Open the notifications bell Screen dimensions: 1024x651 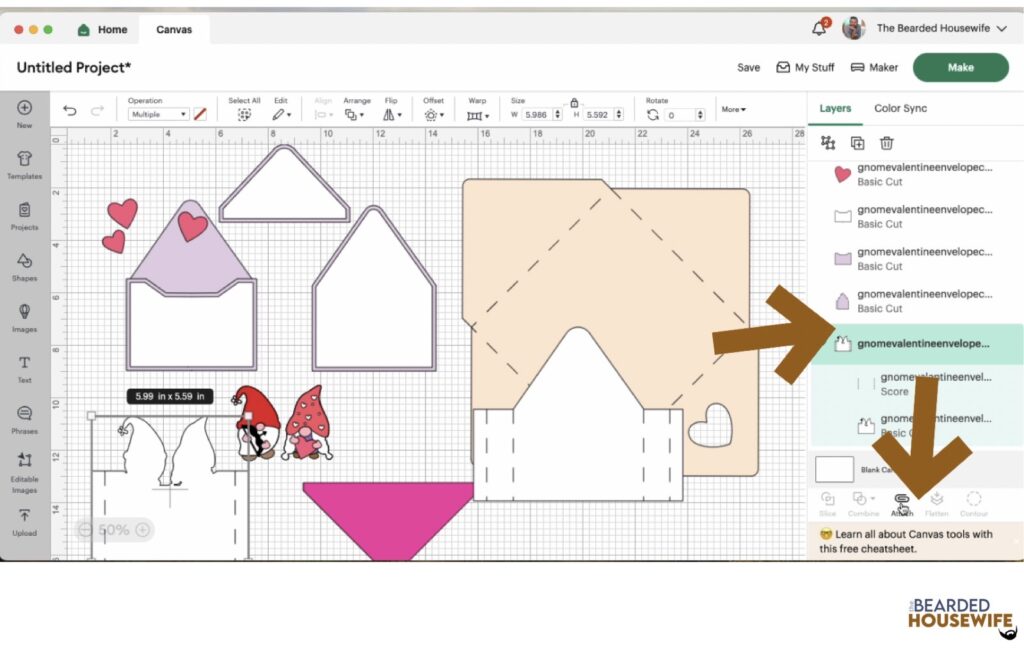[819, 28]
